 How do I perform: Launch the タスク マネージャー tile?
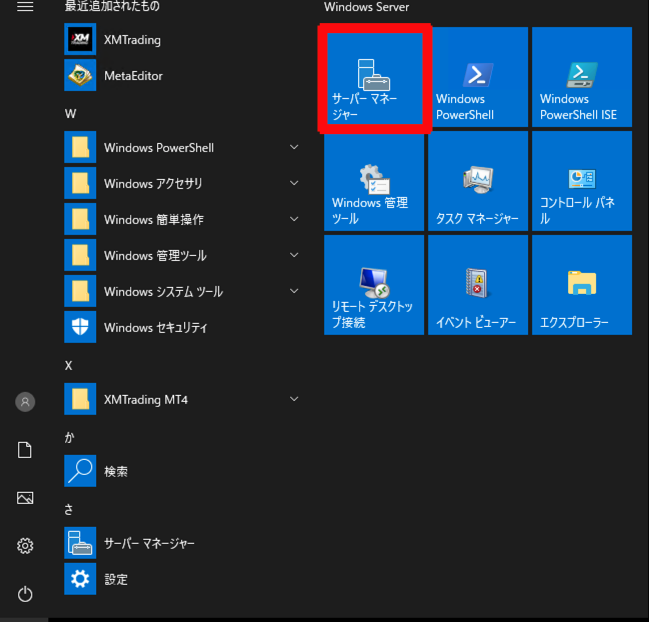click(477, 181)
